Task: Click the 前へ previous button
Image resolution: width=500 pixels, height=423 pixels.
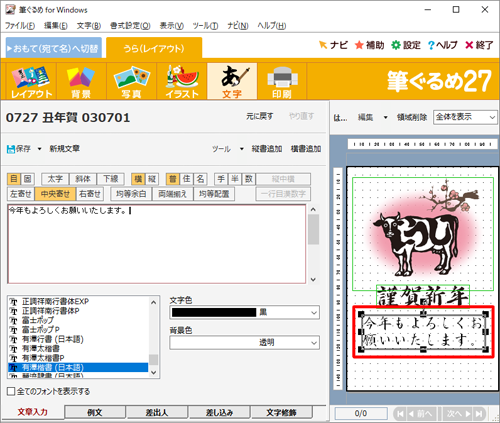Action: 420,414
